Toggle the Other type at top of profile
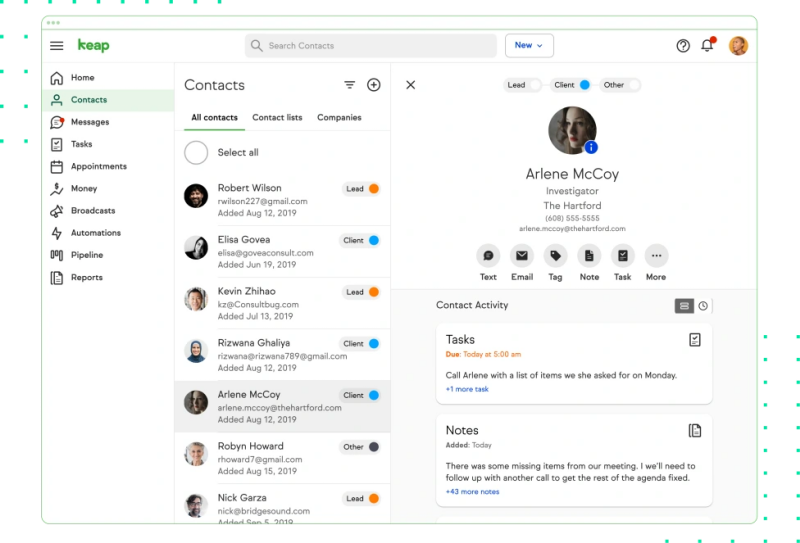800x543 pixels. pyautogui.click(x=620, y=85)
